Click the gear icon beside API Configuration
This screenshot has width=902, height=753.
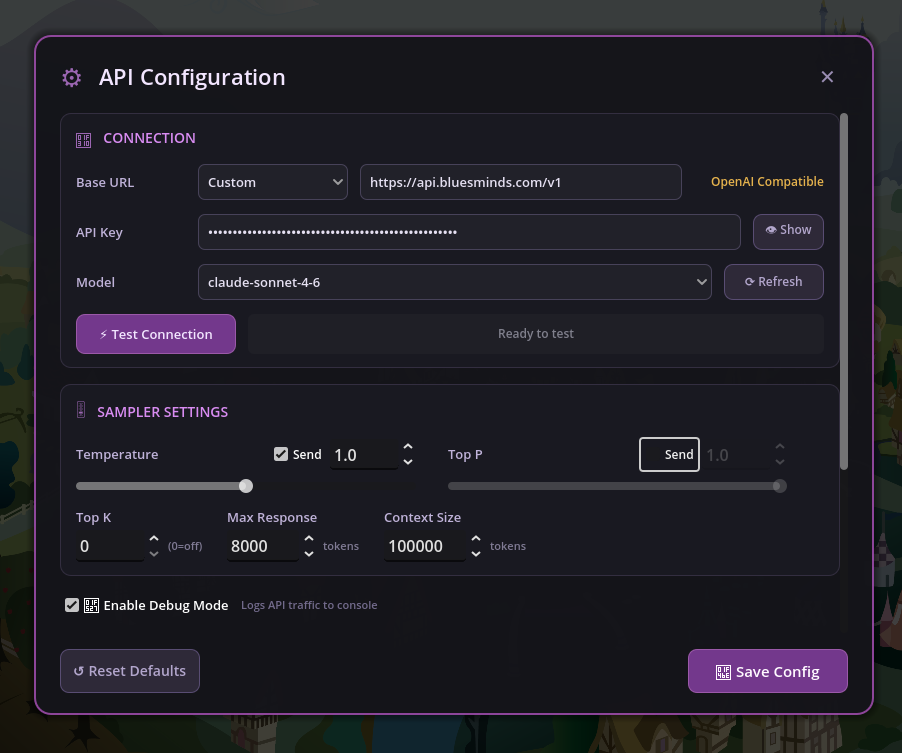[71, 78]
